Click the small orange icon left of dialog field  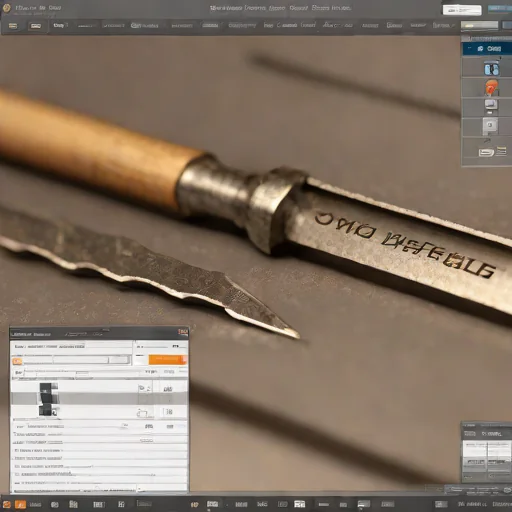17,361
